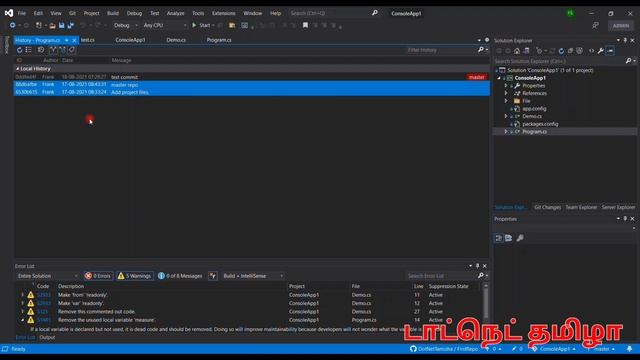
Task: Pin the History - Program.cs tab
Action: pos(67,40)
